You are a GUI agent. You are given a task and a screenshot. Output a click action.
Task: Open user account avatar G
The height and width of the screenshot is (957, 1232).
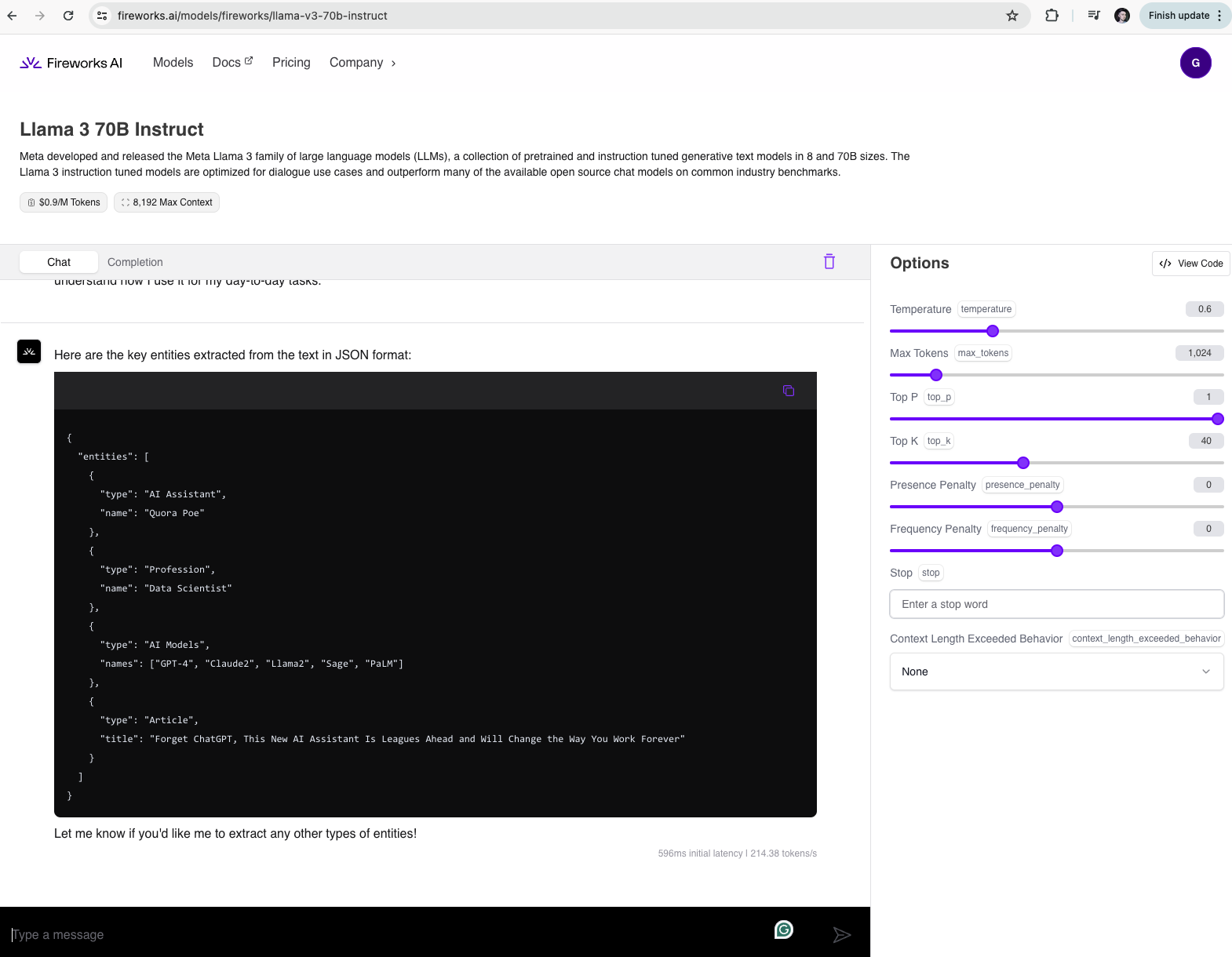[x=1196, y=63]
